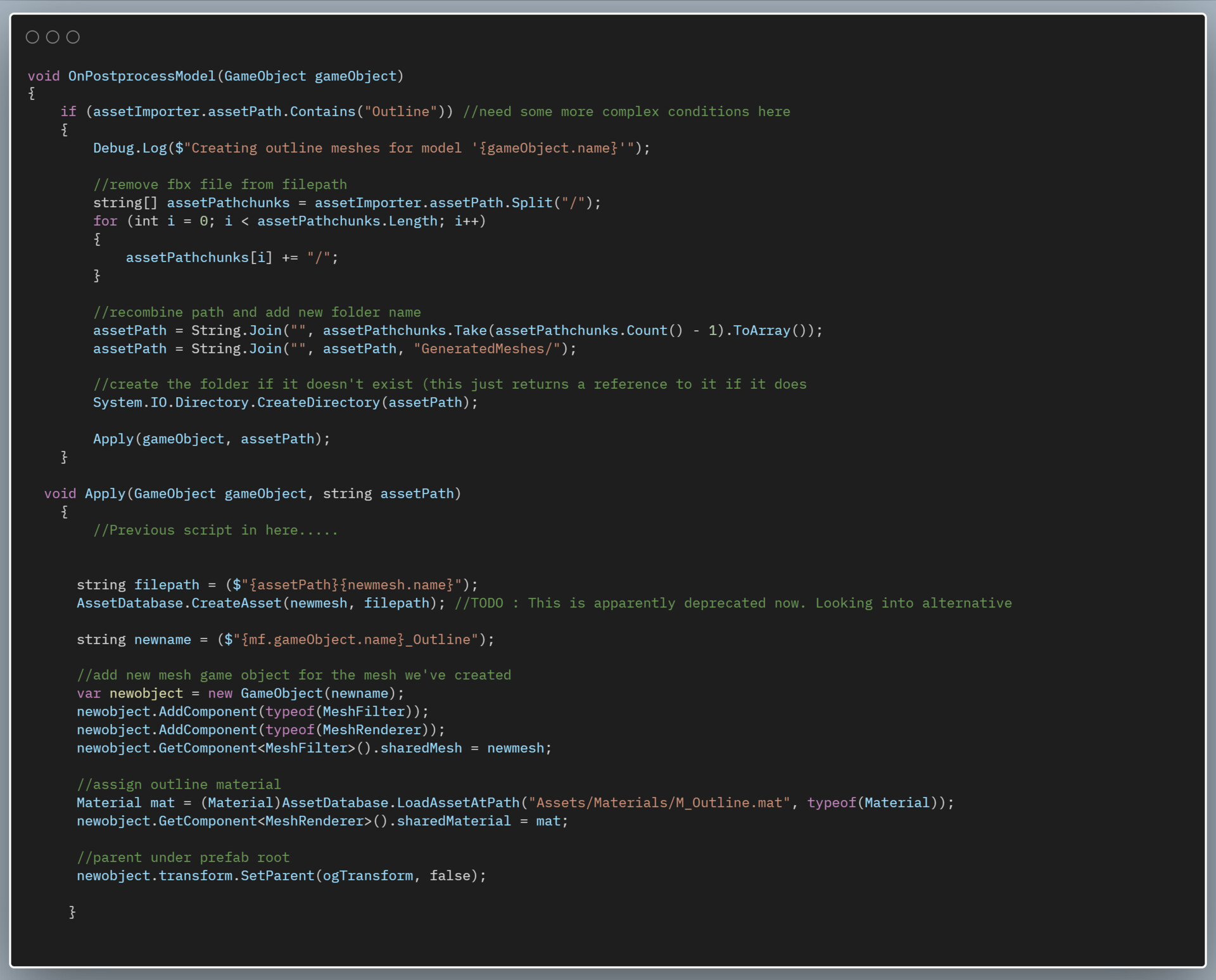Viewport: 1216px width, 980px height.
Task: Click the "sharedMaterial = mat;" assignment
Action: pyautogui.click(x=483, y=821)
